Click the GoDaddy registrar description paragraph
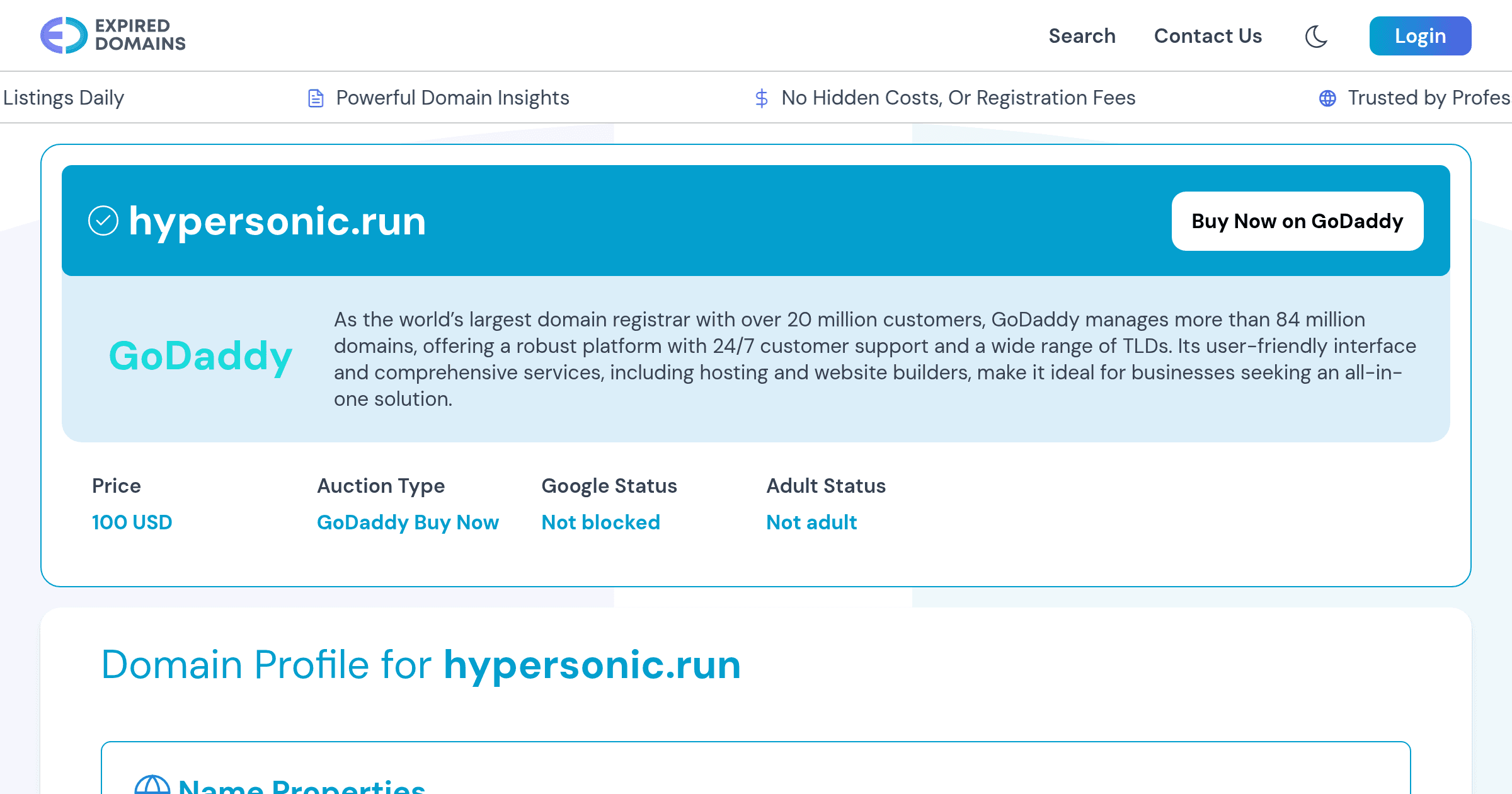The height and width of the screenshot is (794, 1512). click(x=875, y=359)
